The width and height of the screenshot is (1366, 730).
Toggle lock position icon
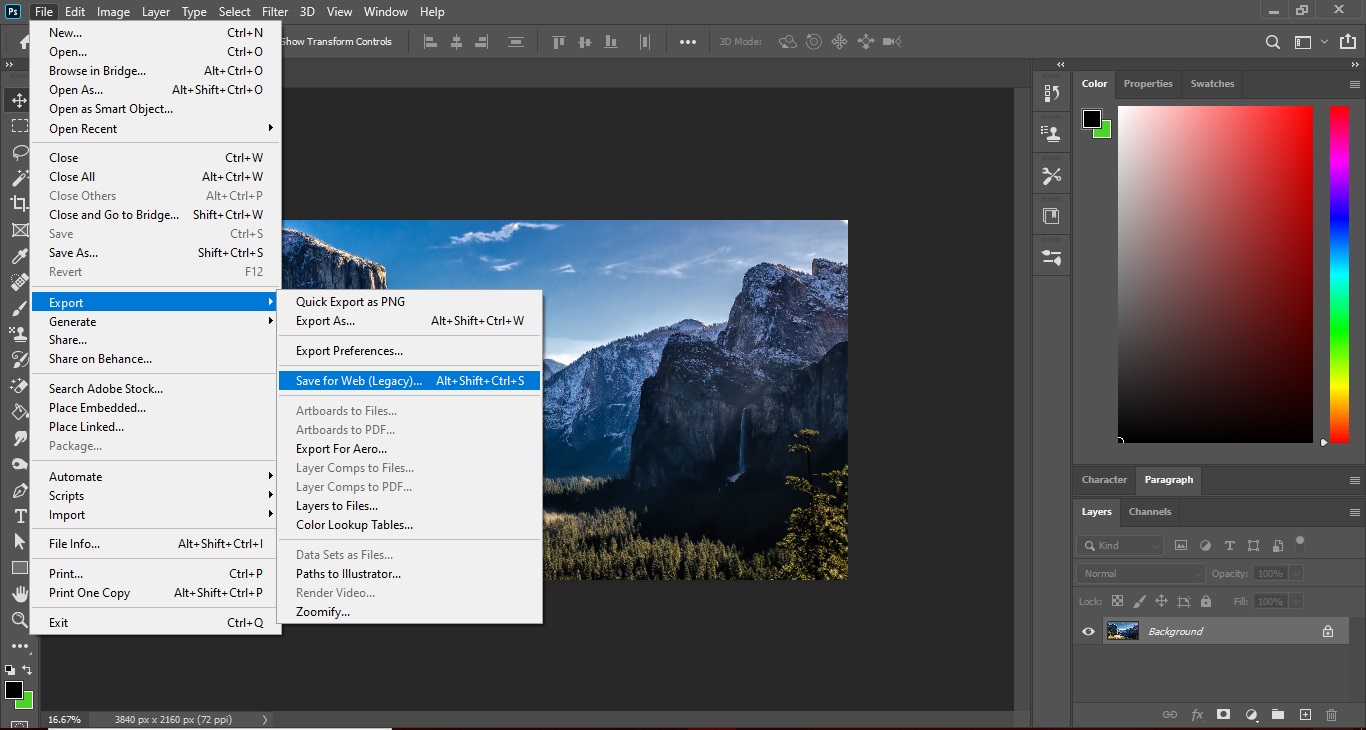1161,601
